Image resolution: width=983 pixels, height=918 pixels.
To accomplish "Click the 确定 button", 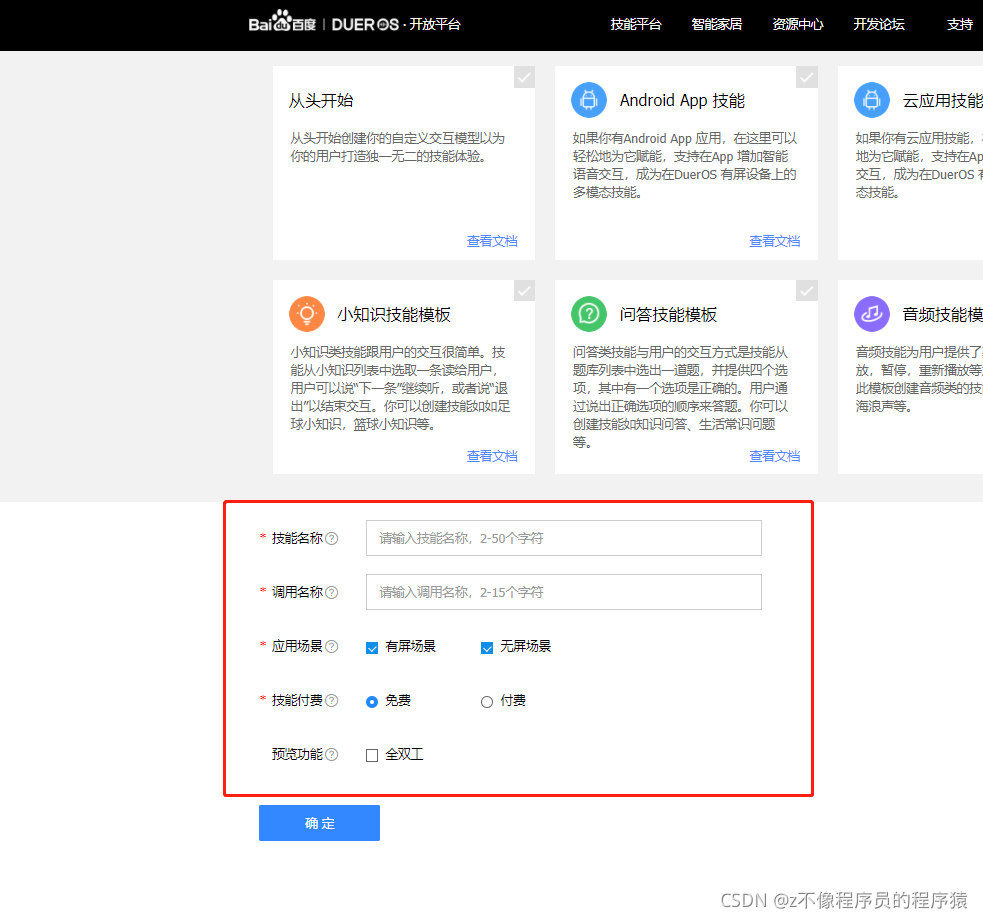I will (x=319, y=823).
